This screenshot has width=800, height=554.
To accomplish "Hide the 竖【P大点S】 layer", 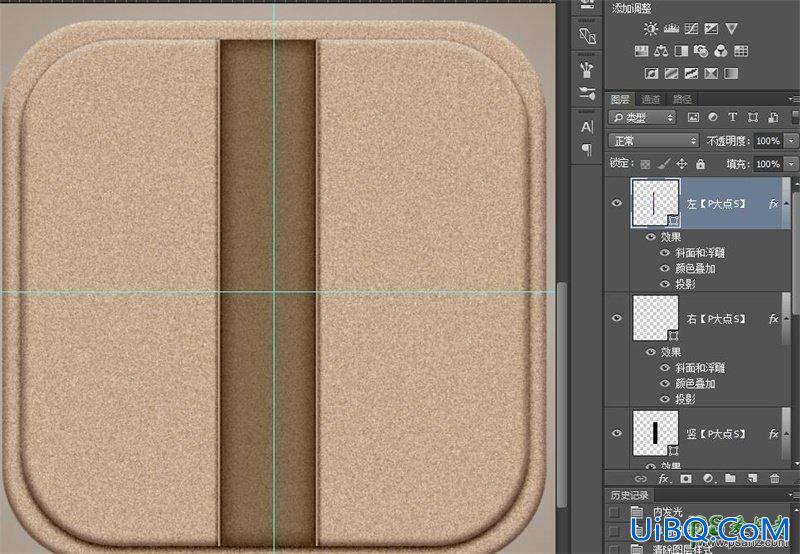I will tap(617, 433).
